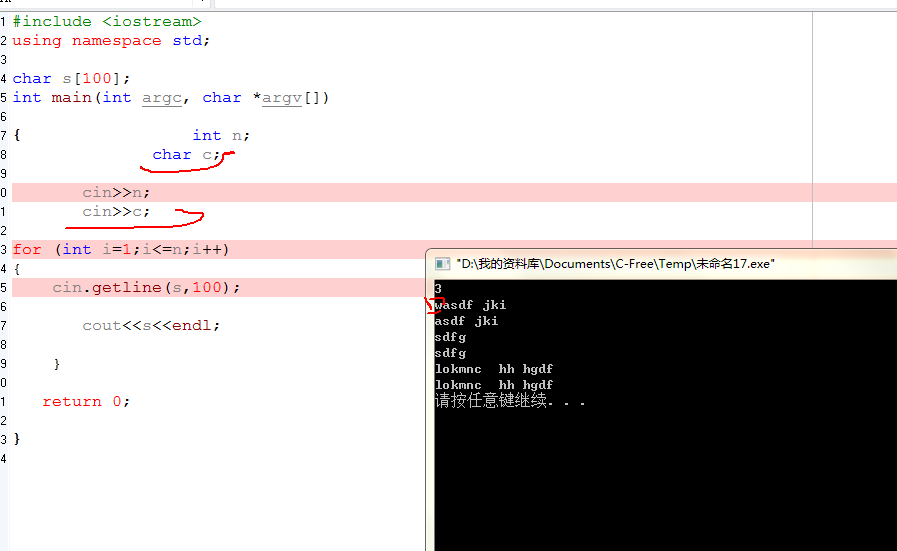Click the "#include <iostream>" line

[x=107, y=22]
